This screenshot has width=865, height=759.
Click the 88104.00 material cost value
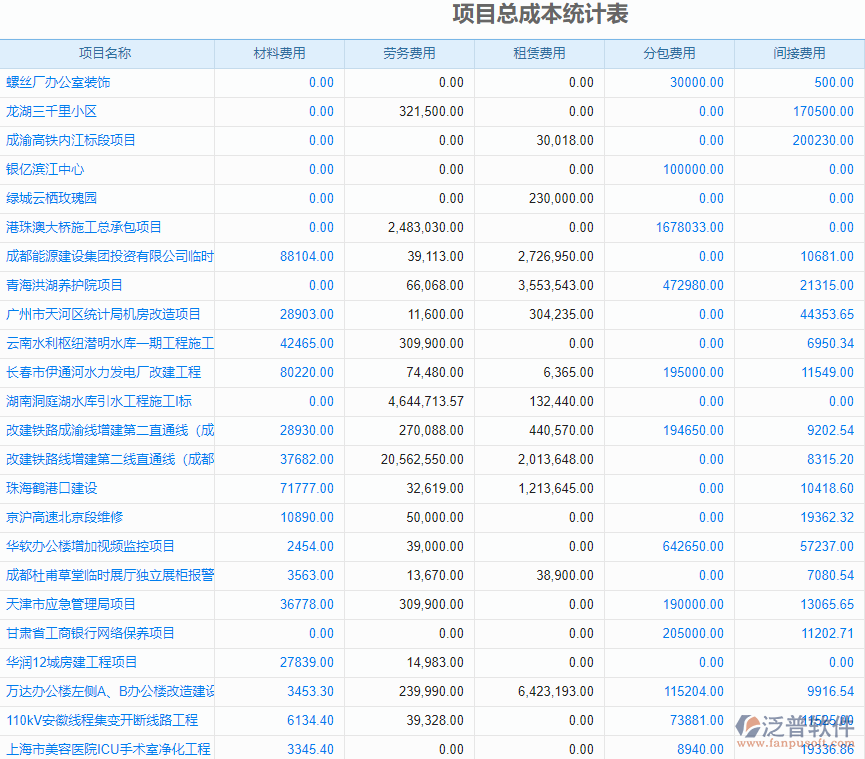tap(307, 256)
